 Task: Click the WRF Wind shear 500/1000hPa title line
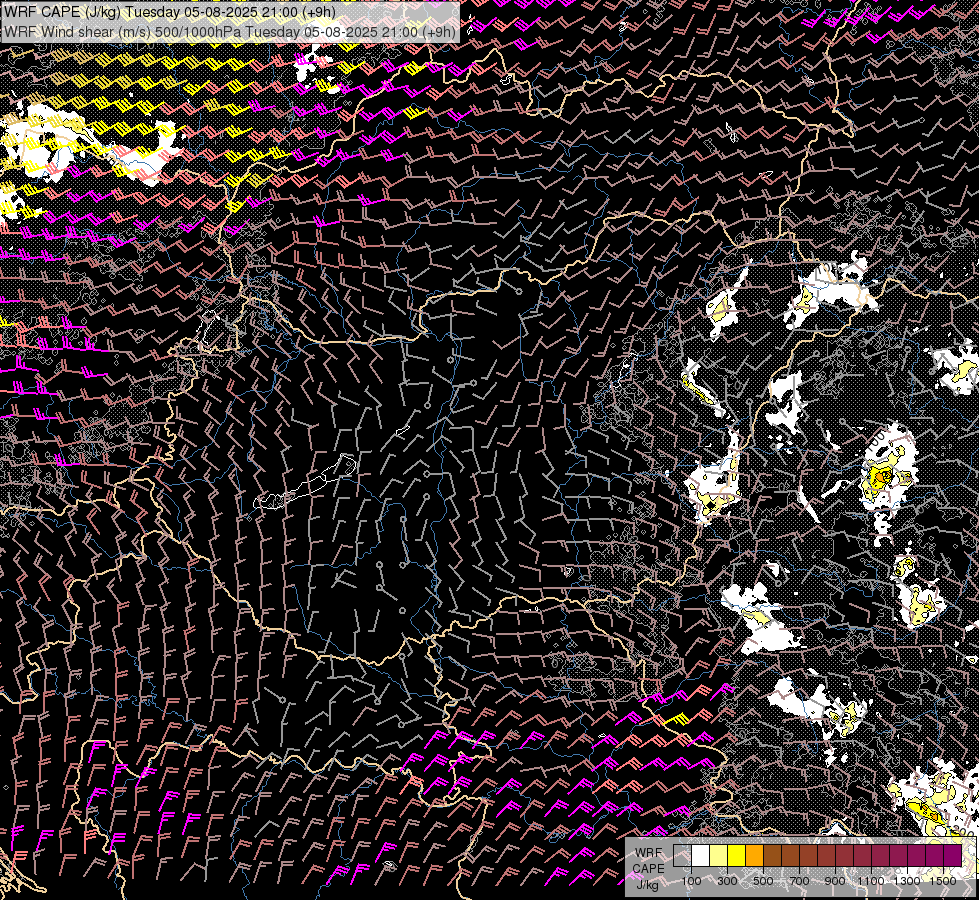point(230,31)
